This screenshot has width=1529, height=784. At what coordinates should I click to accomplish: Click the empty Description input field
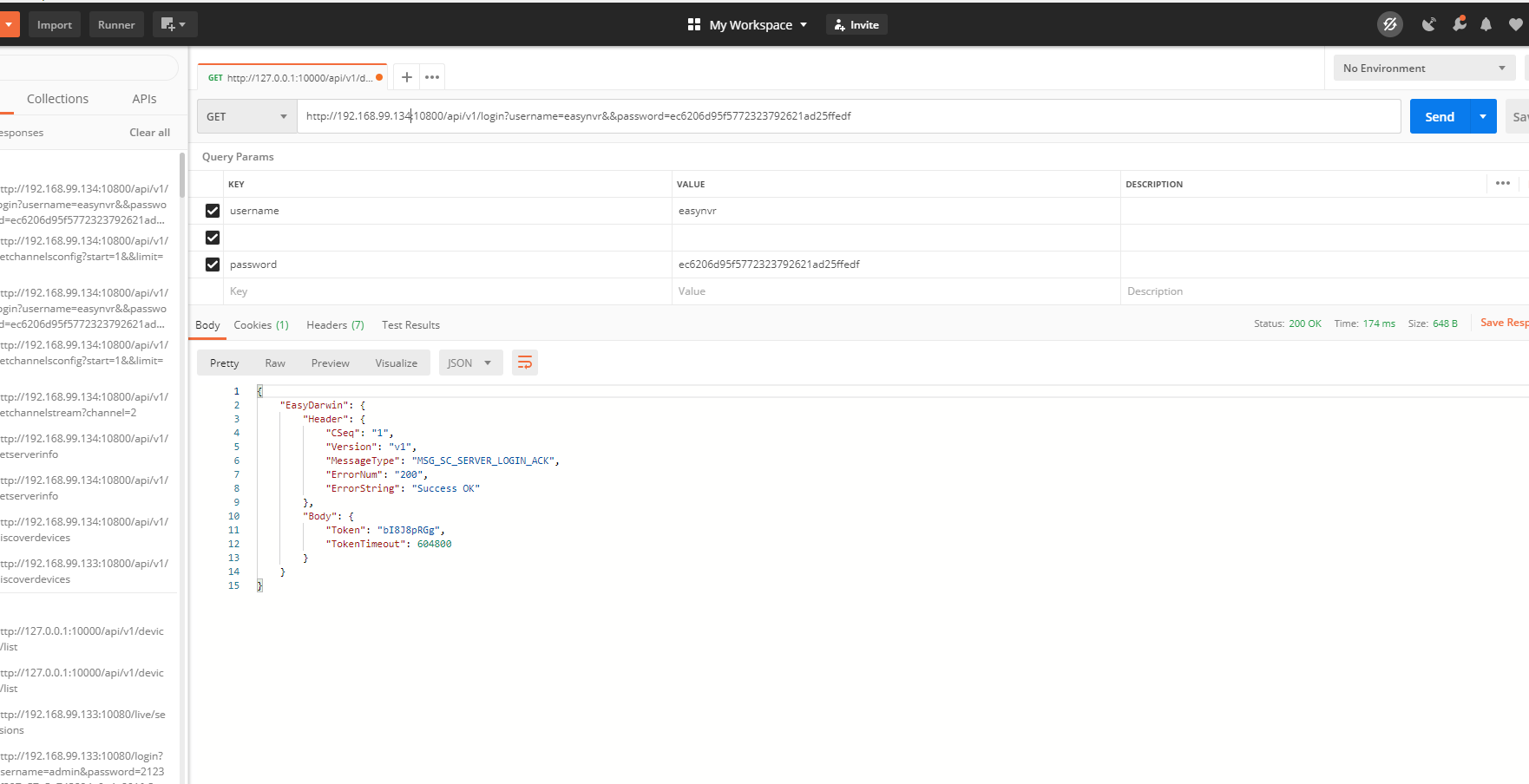(1324, 291)
